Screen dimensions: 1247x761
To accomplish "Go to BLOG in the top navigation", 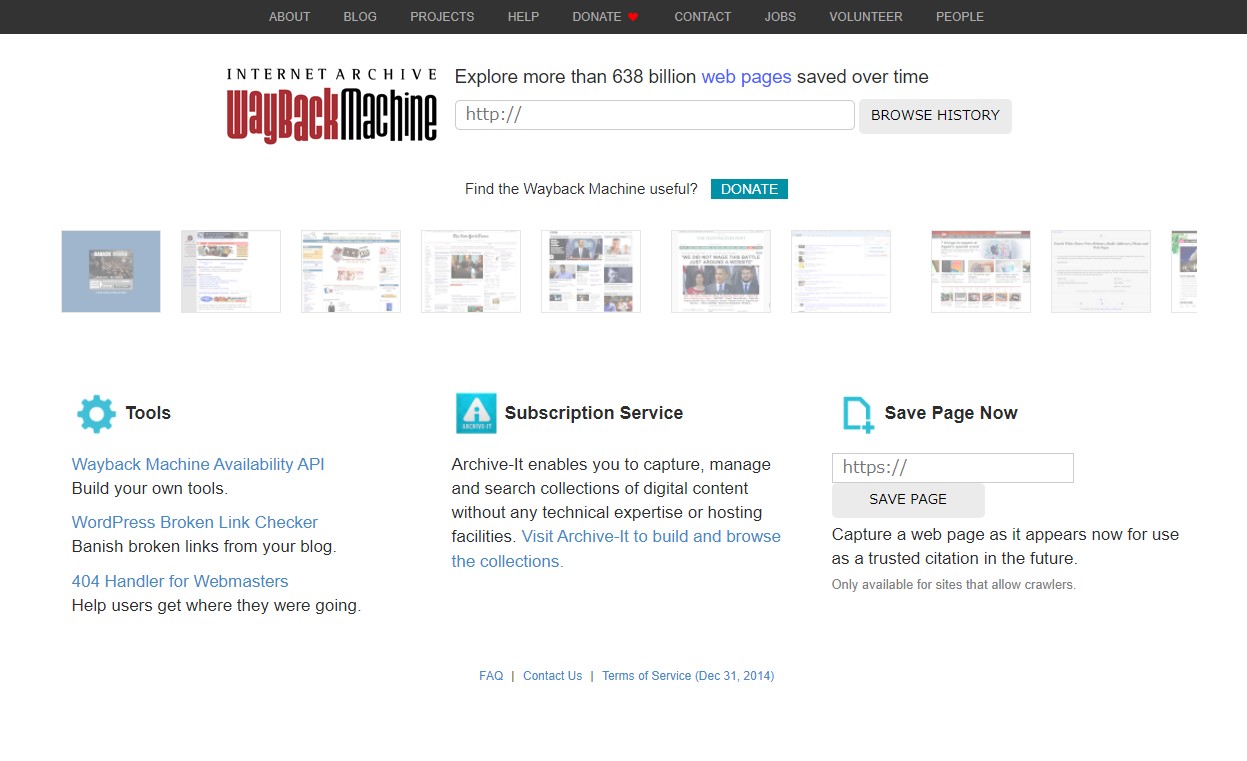I will tap(360, 17).
